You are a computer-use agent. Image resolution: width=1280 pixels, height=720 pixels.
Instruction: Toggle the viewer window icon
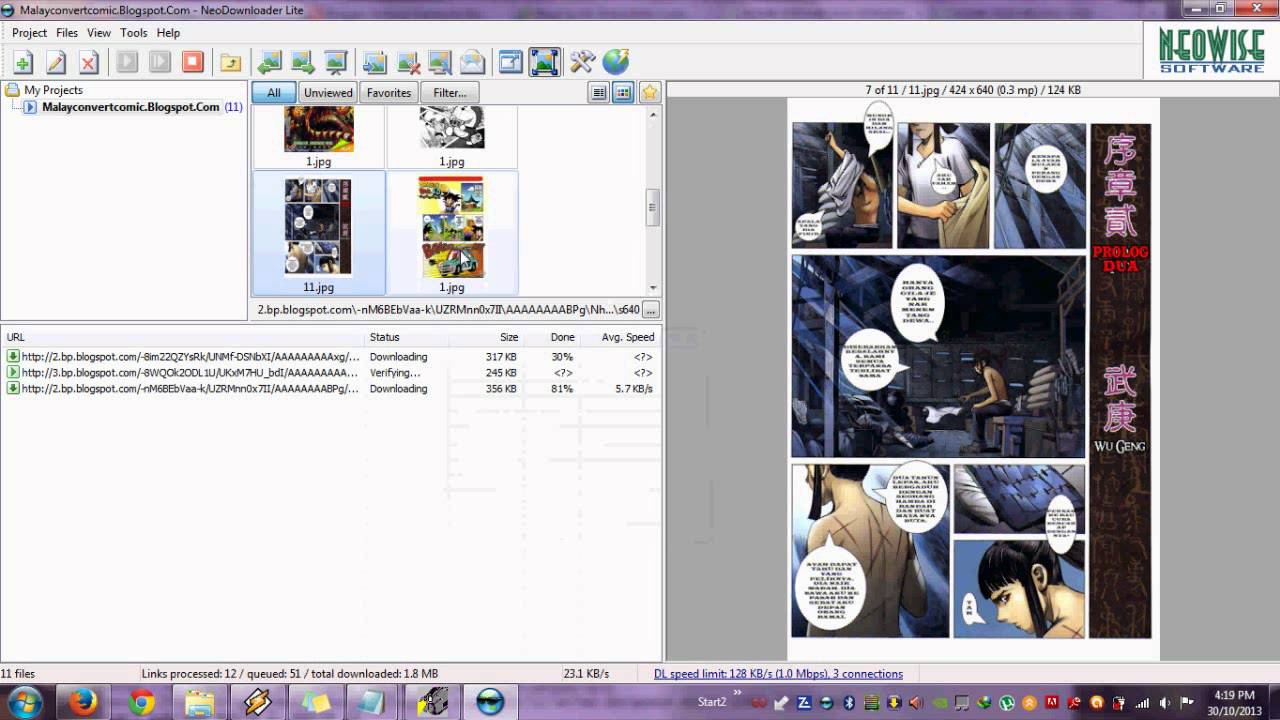tap(511, 63)
